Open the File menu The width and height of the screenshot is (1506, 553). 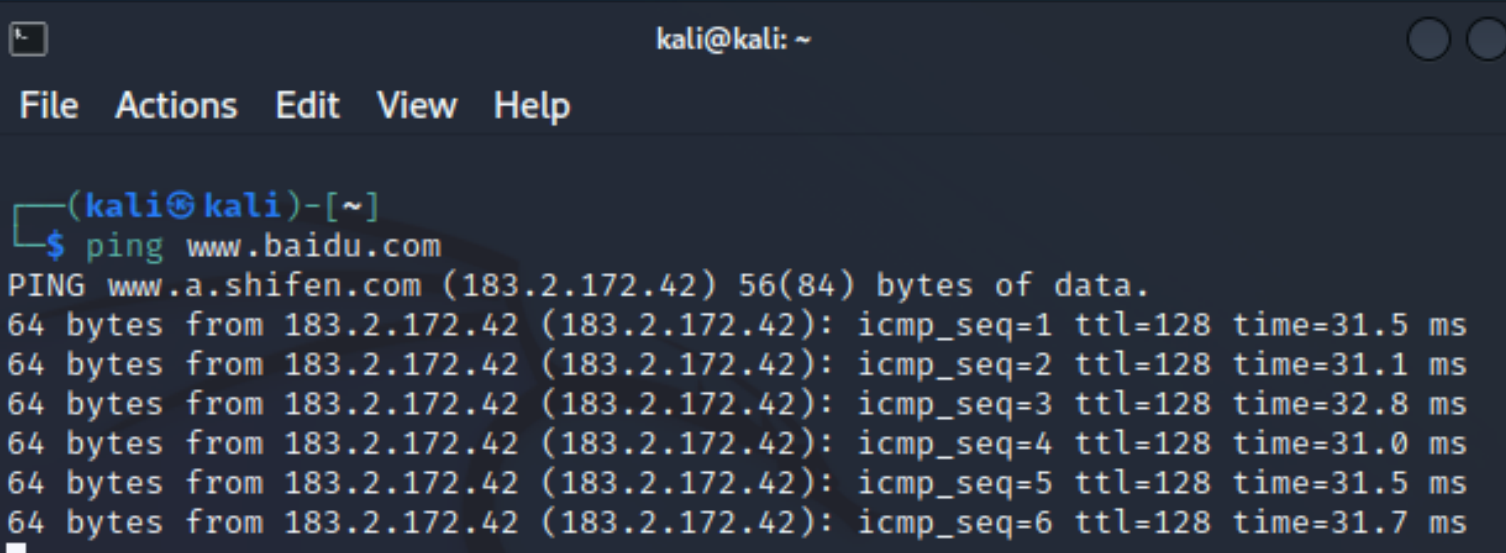[x=49, y=105]
